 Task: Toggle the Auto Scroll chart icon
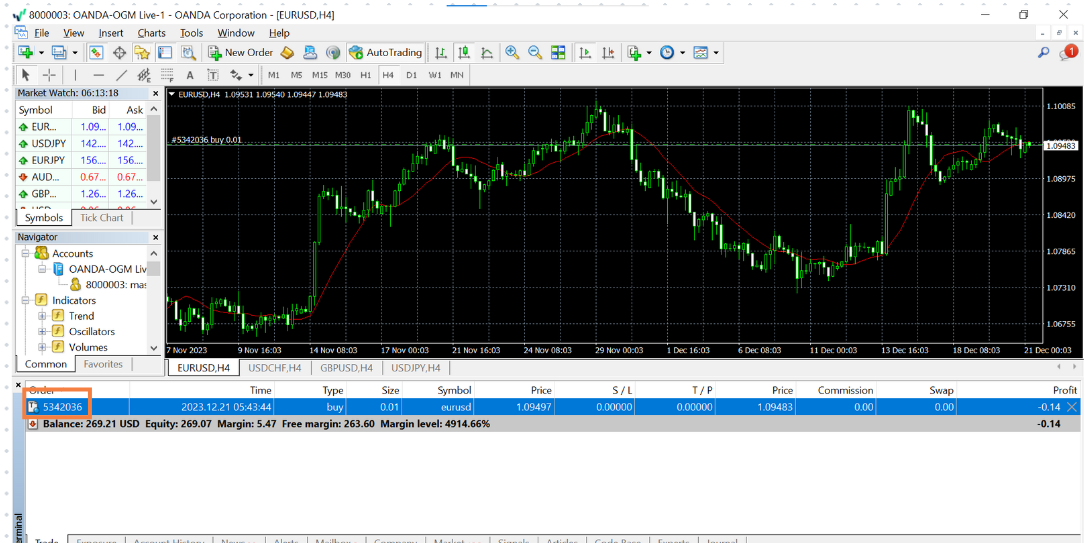coord(585,53)
